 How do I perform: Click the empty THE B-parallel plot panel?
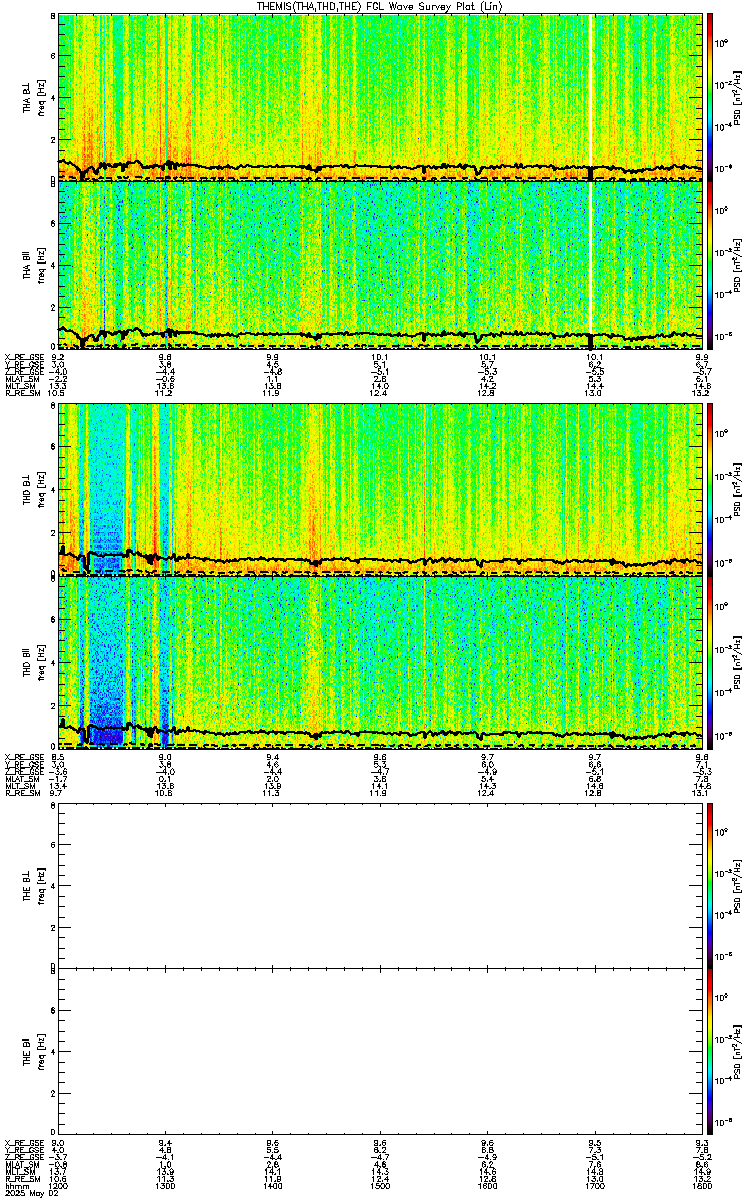(381, 1052)
